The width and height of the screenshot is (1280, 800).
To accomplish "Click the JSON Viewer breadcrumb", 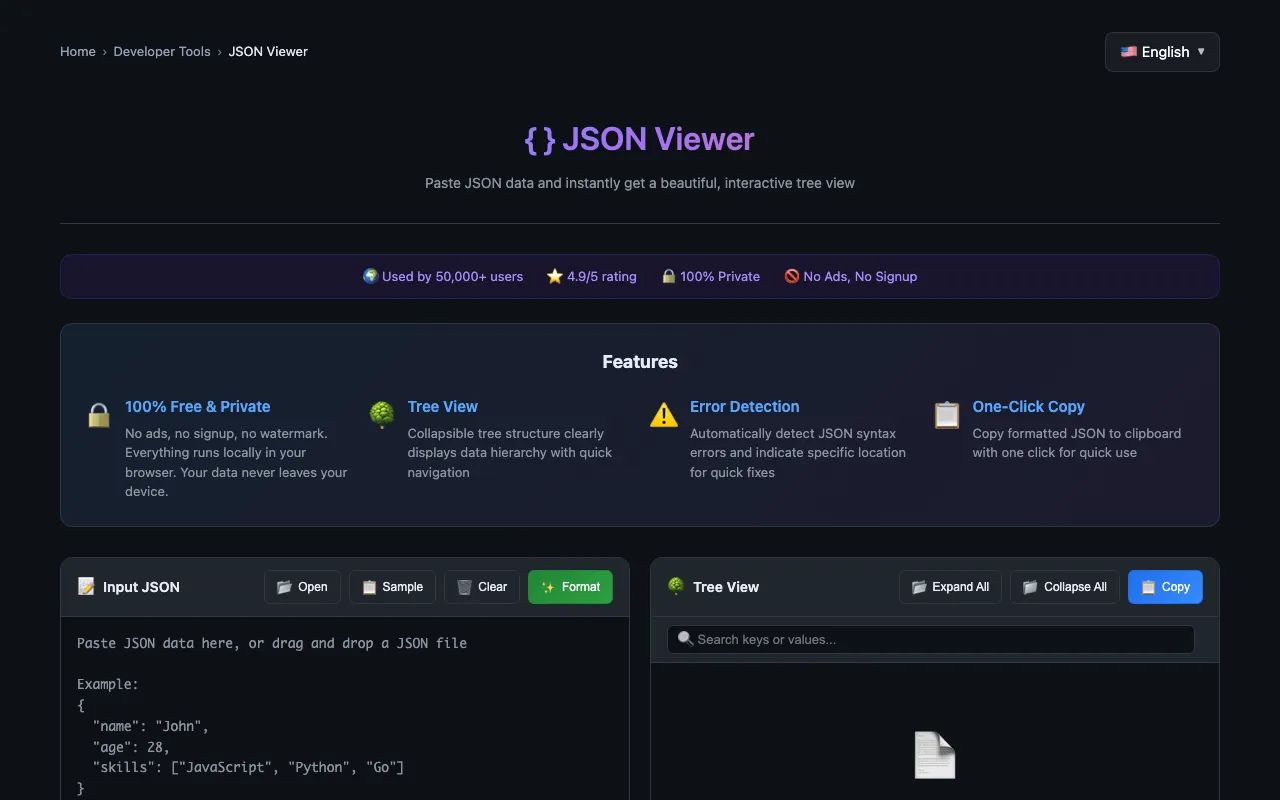I will click(268, 51).
